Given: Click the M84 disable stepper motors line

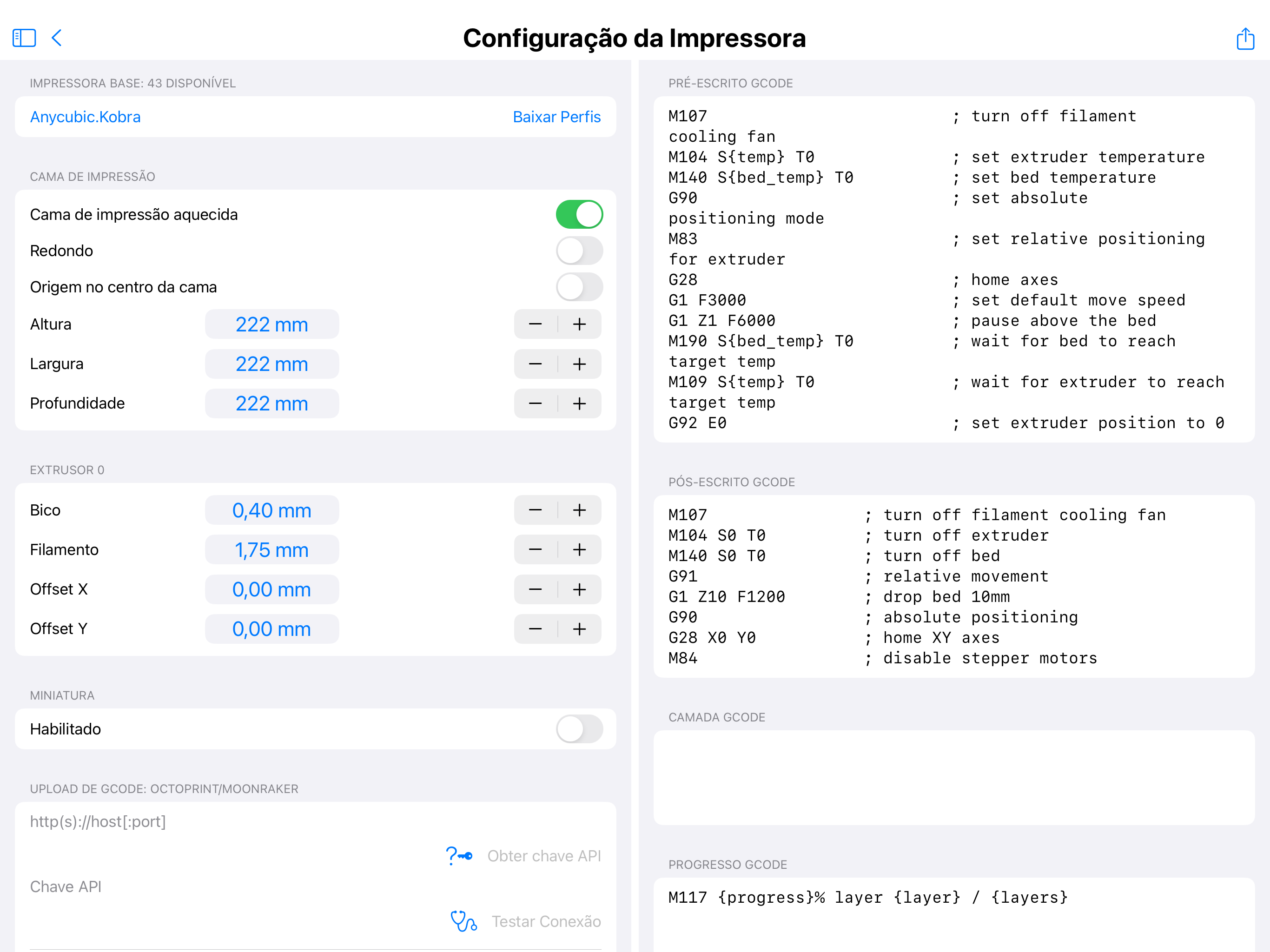Looking at the screenshot, I should tap(882, 658).
